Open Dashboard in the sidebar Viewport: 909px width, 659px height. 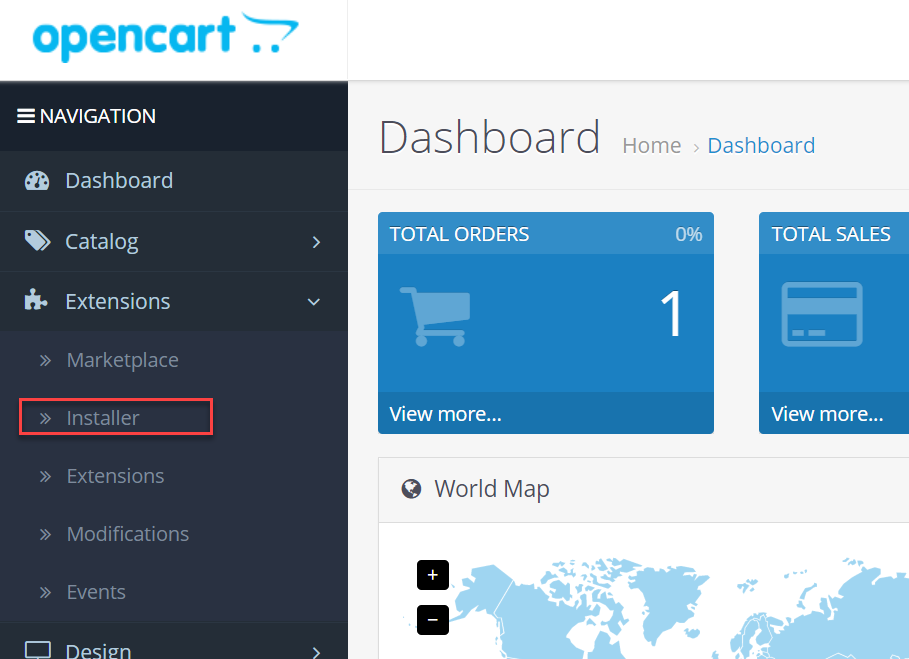[x=174, y=181]
